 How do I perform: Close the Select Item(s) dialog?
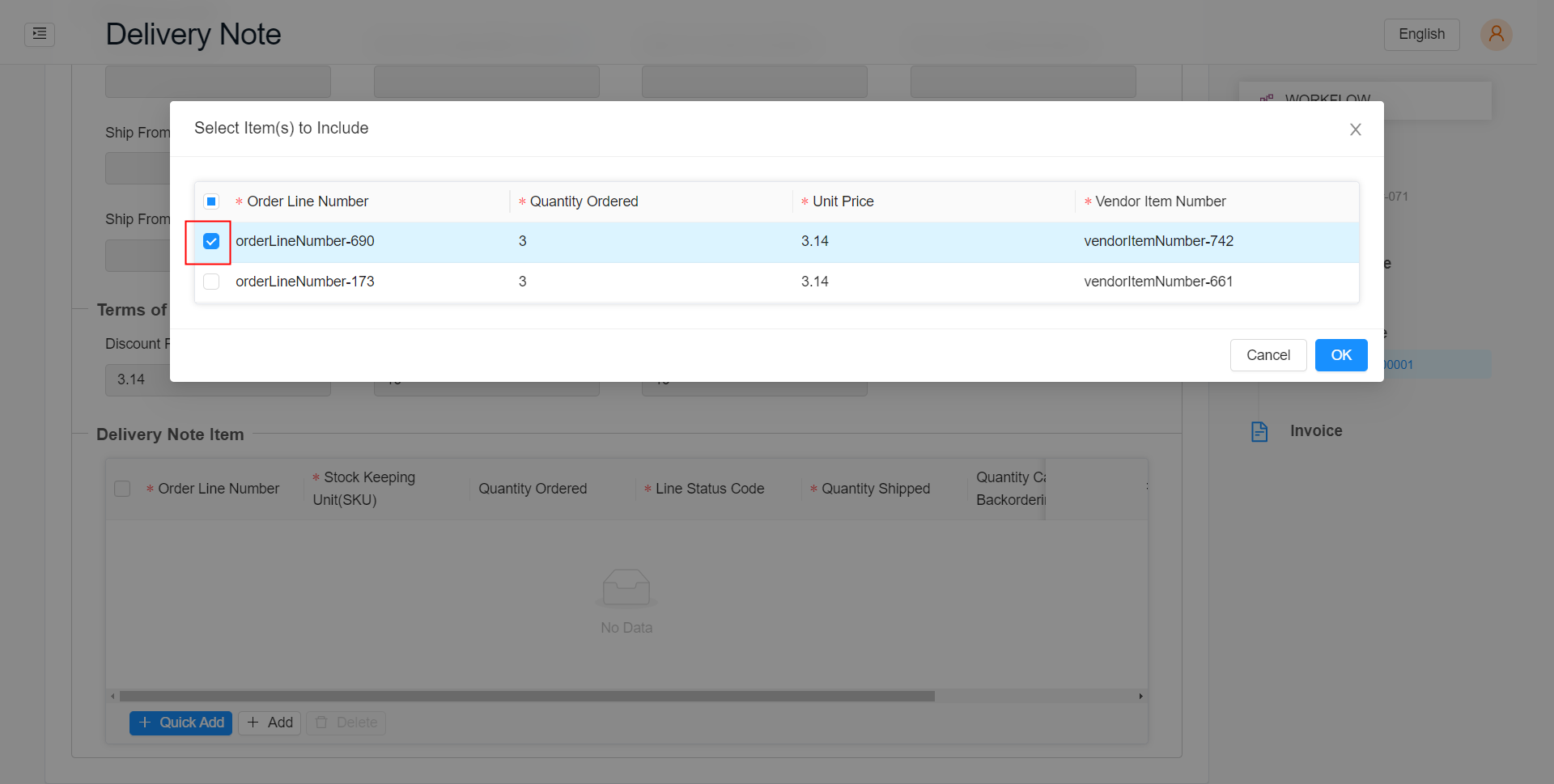(x=1355, y=129)
